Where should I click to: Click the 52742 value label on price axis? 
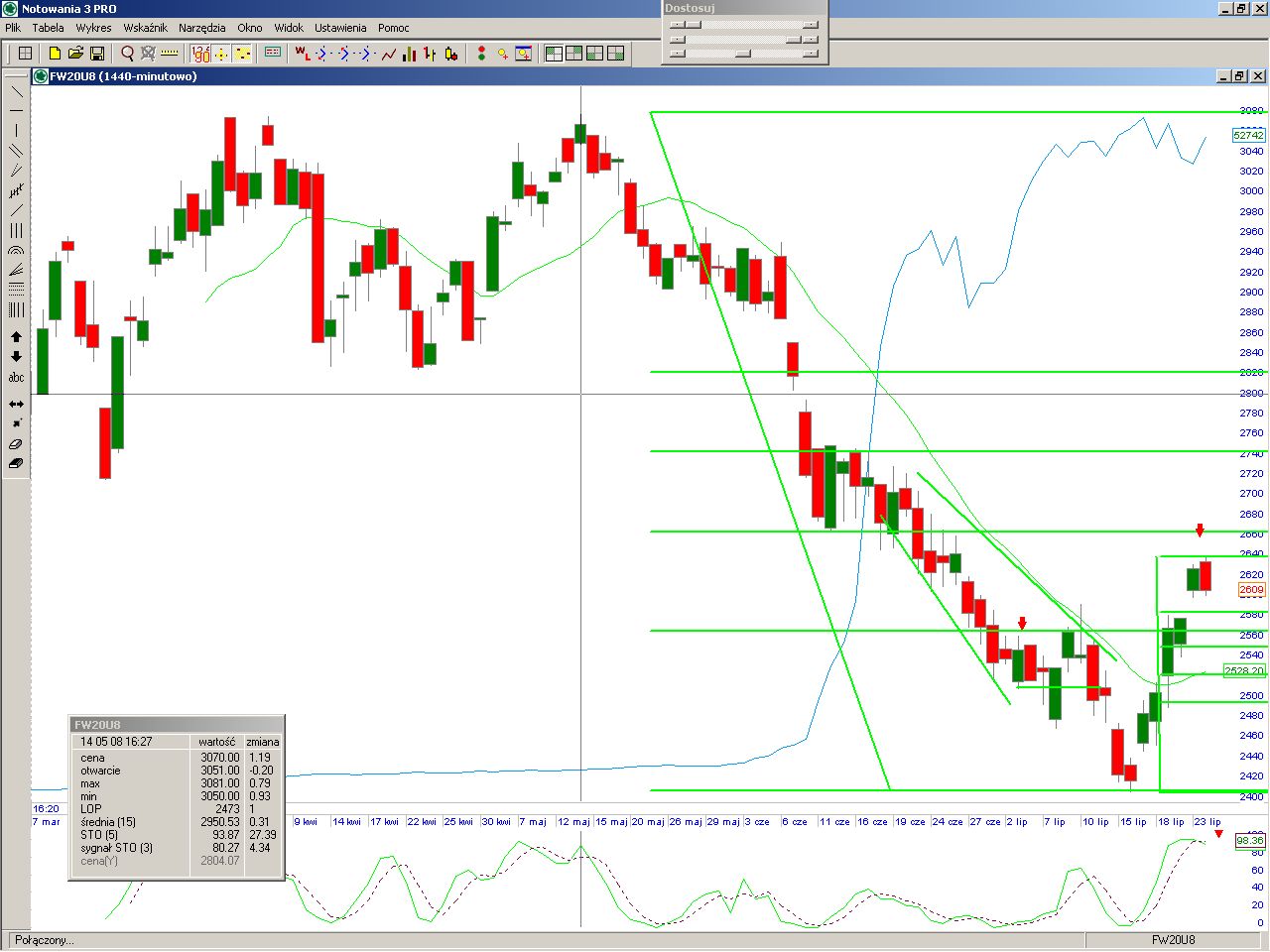(x=1248, y=135)
